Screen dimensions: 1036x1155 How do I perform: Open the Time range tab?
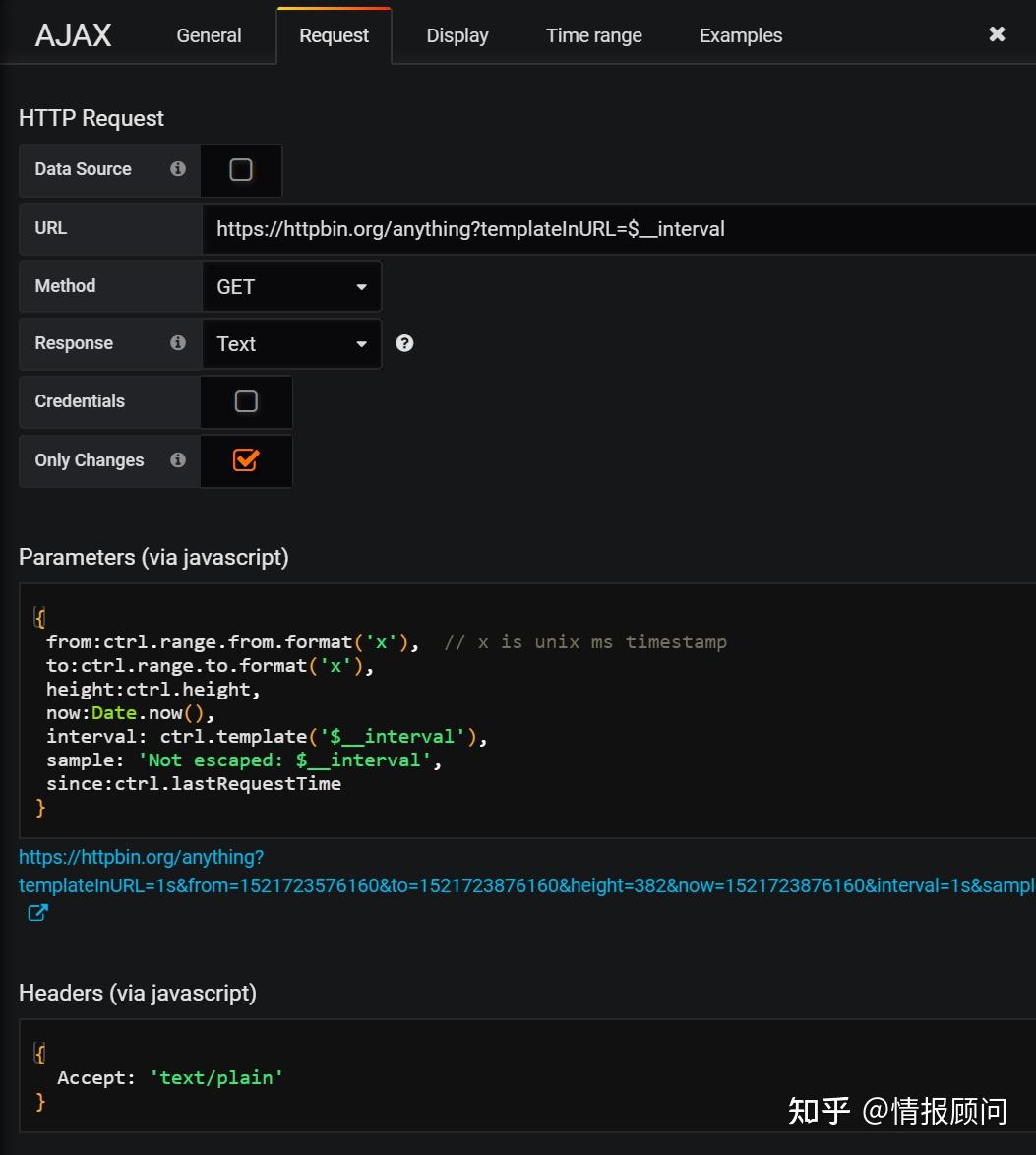[593, 34]
